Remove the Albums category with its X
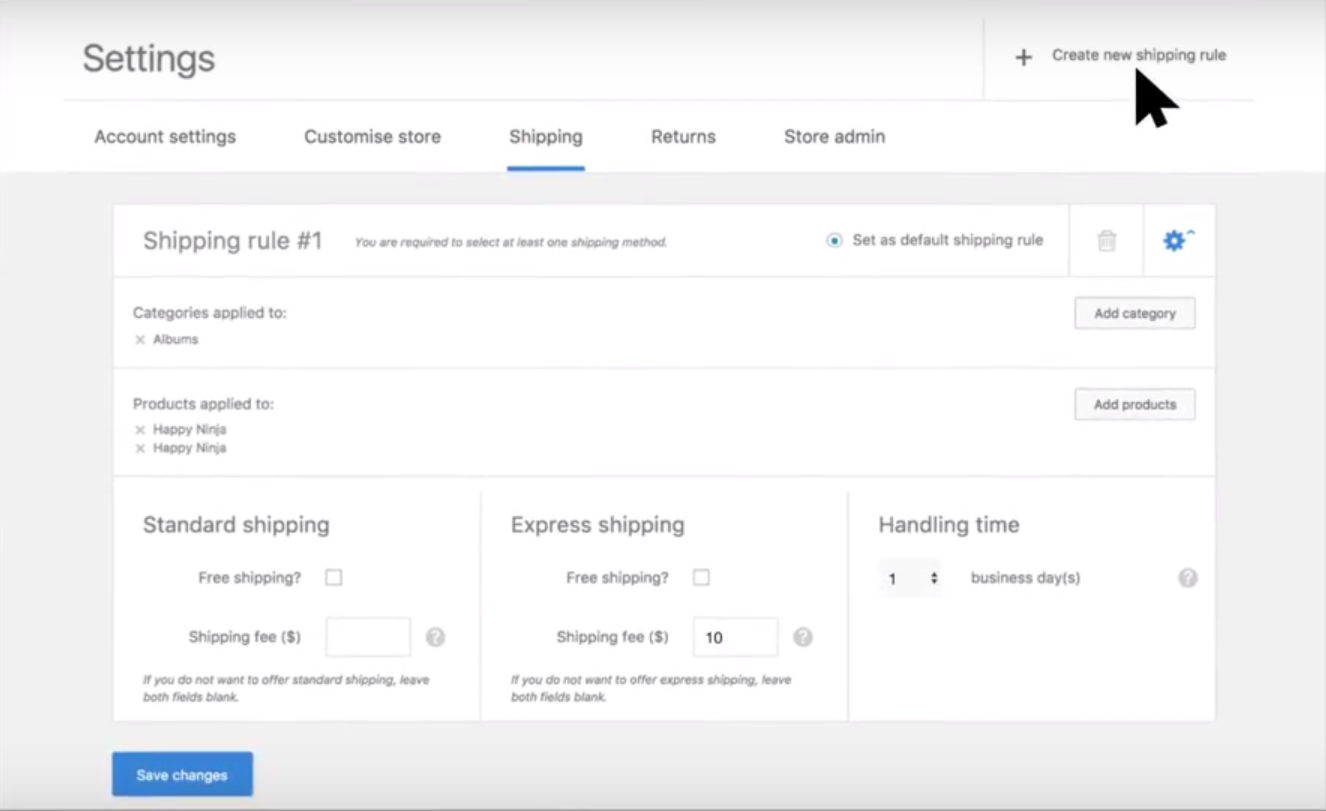Image resolution: width=1326 pixels, height=811 pixels. point(140,340)
